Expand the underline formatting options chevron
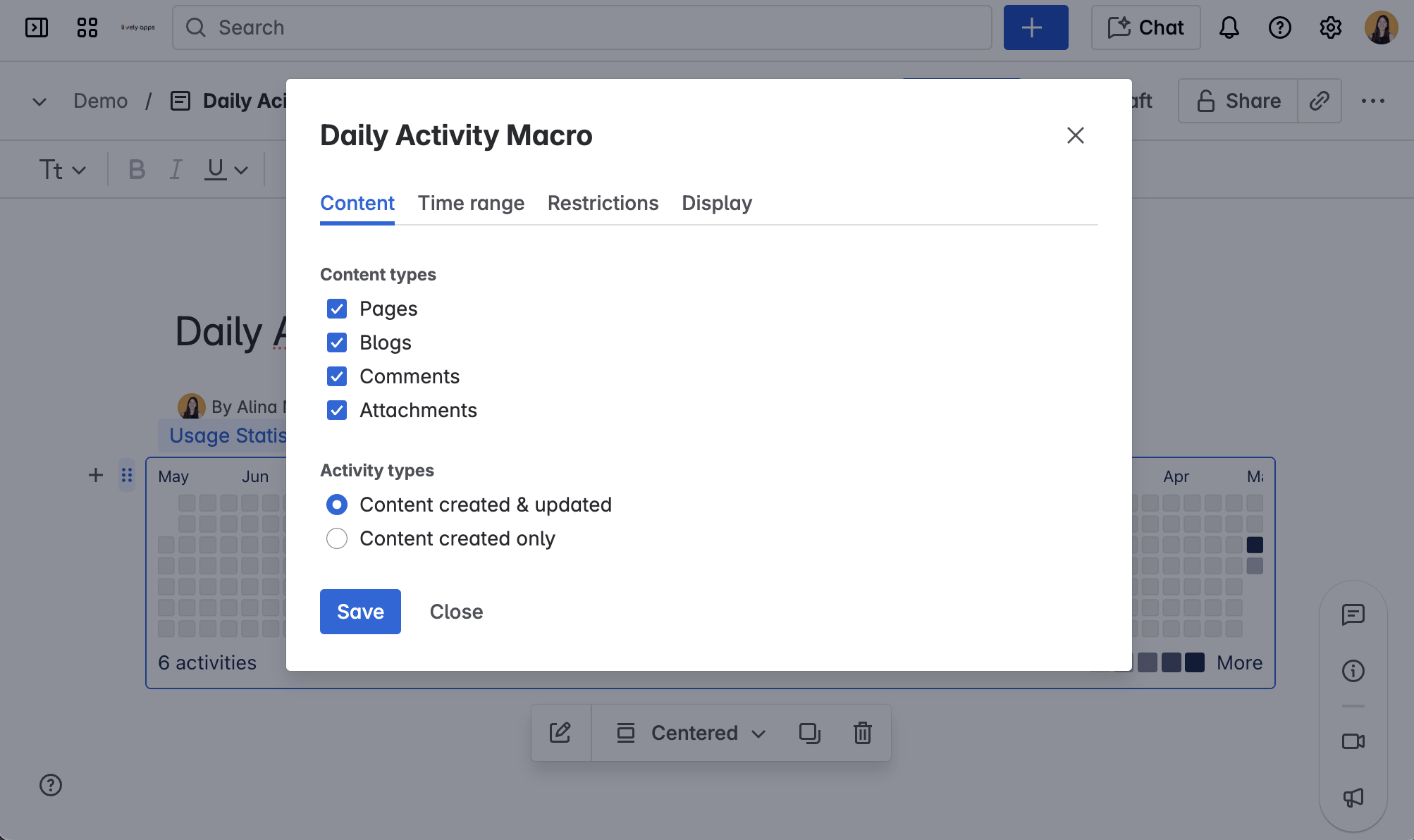 [x=242, y=169]
